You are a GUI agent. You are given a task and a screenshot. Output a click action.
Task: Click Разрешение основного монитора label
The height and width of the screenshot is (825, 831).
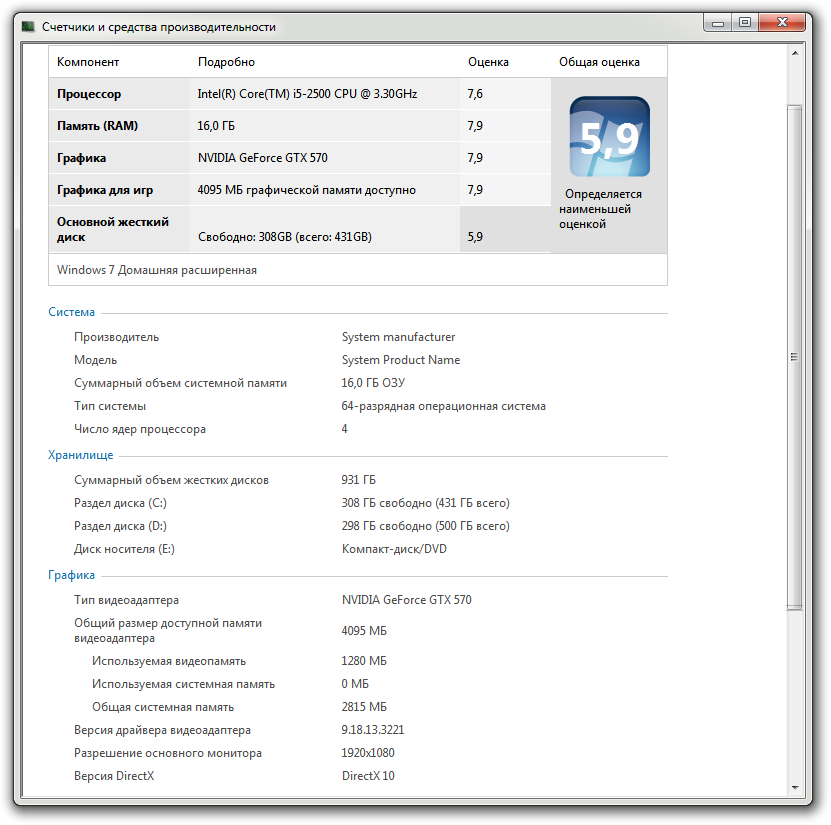click(168, 753)
